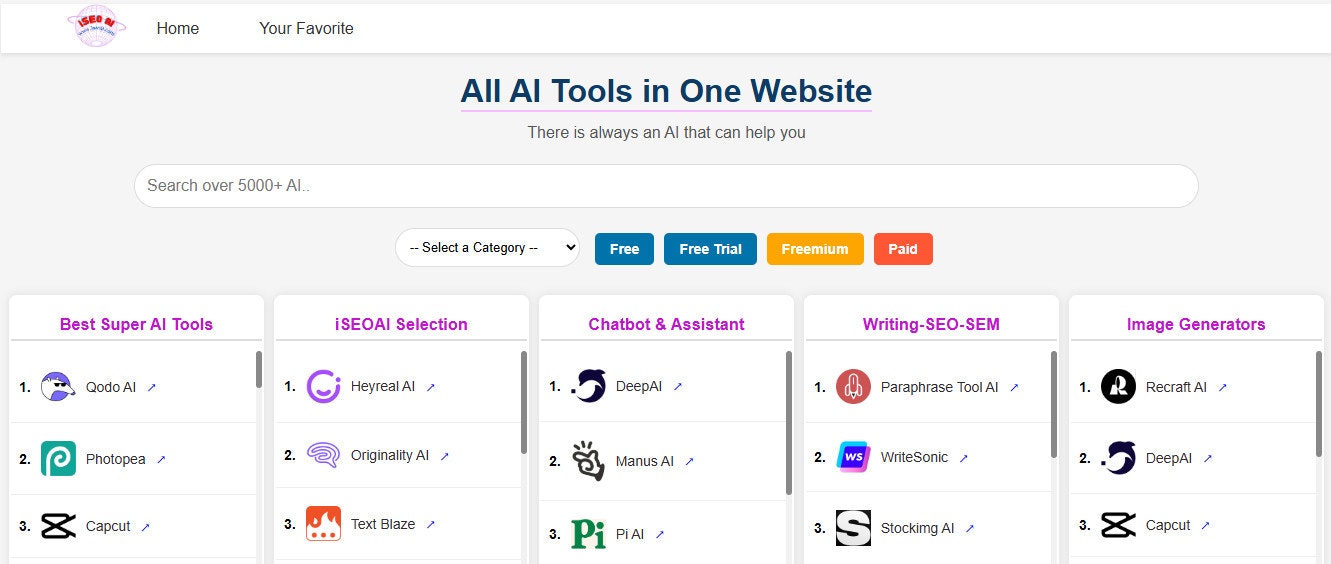Screen dimensions: 1331x564
Task: Click external link arrow next to Pi AI
Action: (x=659, y=535)
